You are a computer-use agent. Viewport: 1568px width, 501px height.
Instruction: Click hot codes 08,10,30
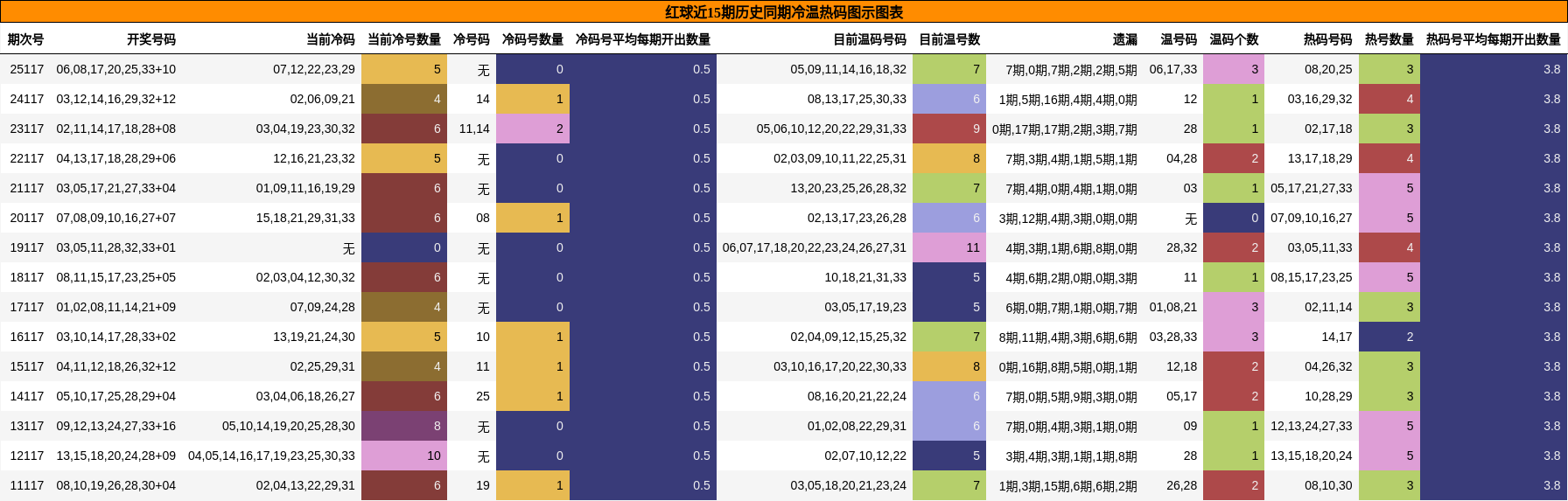(x=1328, y=485)
